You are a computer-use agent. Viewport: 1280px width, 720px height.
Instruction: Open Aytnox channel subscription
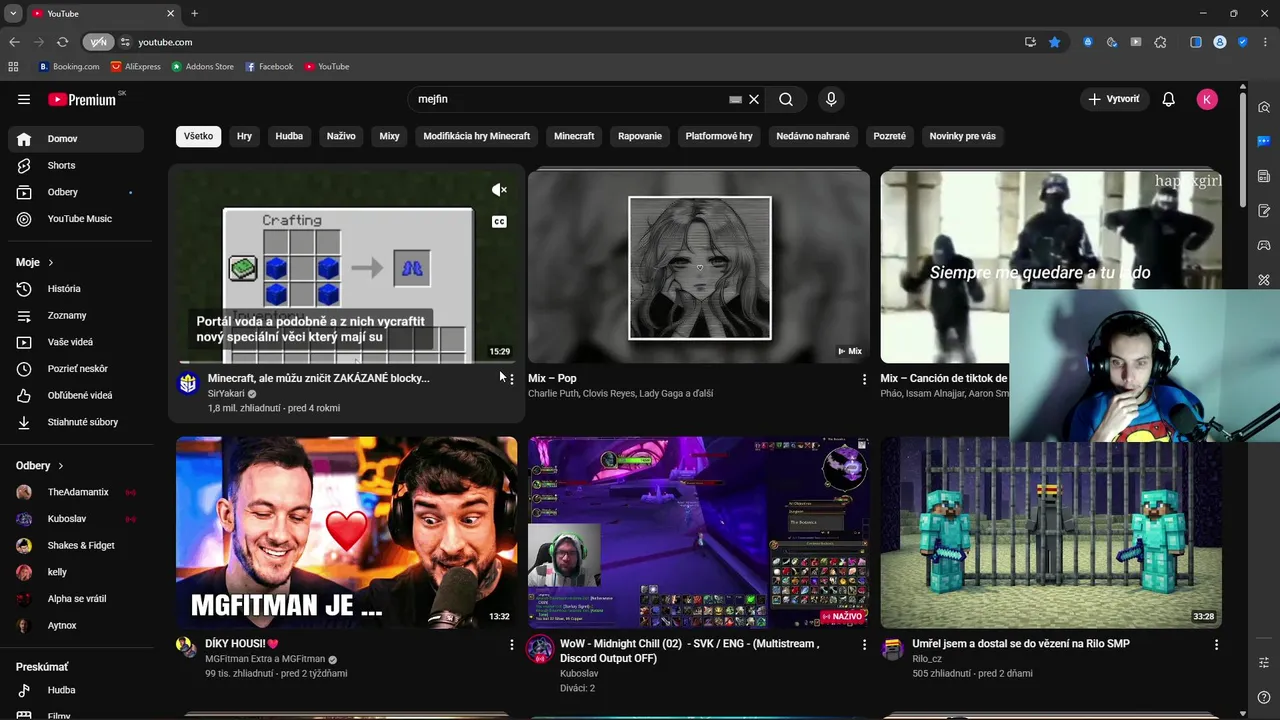76,625
